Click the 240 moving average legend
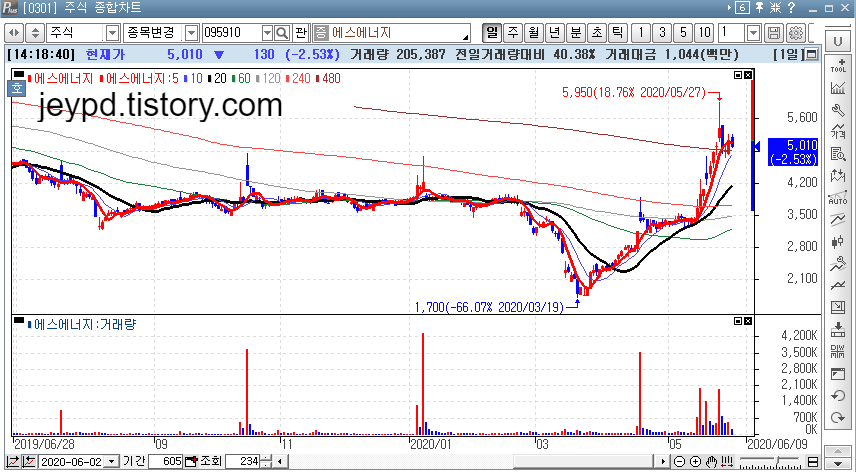This screenshot has height=472, width=856. 298,79
